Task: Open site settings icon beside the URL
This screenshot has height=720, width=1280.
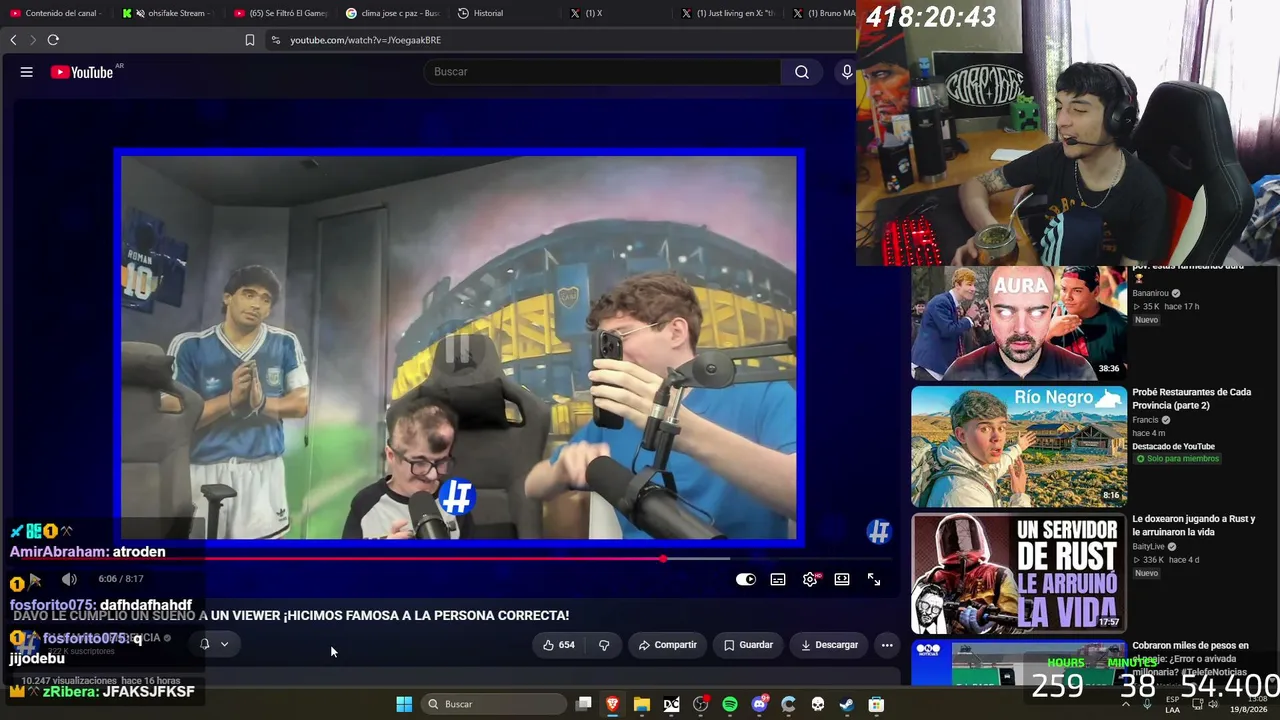Action: [276, 40]
